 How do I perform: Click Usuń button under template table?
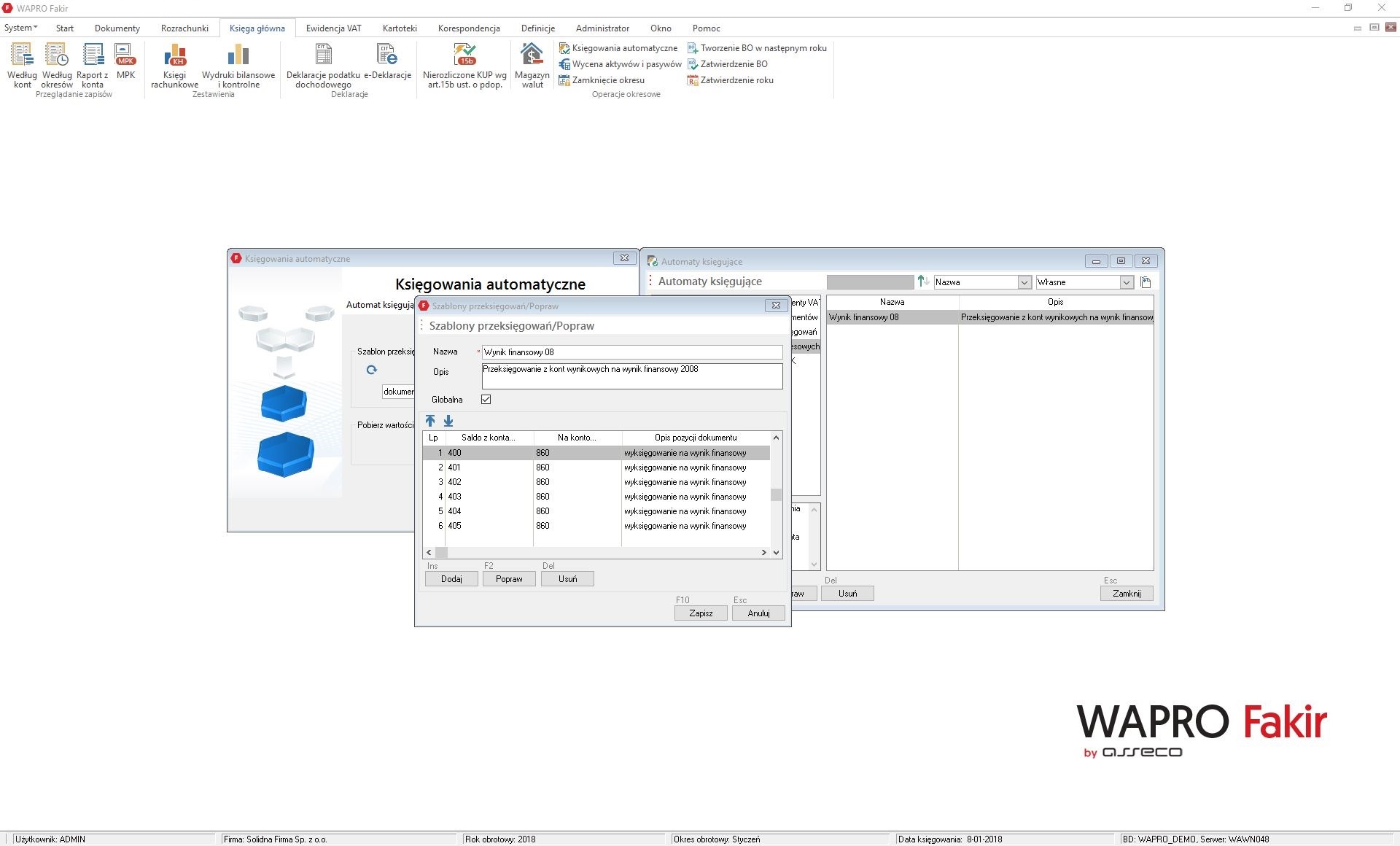point(567,579)
